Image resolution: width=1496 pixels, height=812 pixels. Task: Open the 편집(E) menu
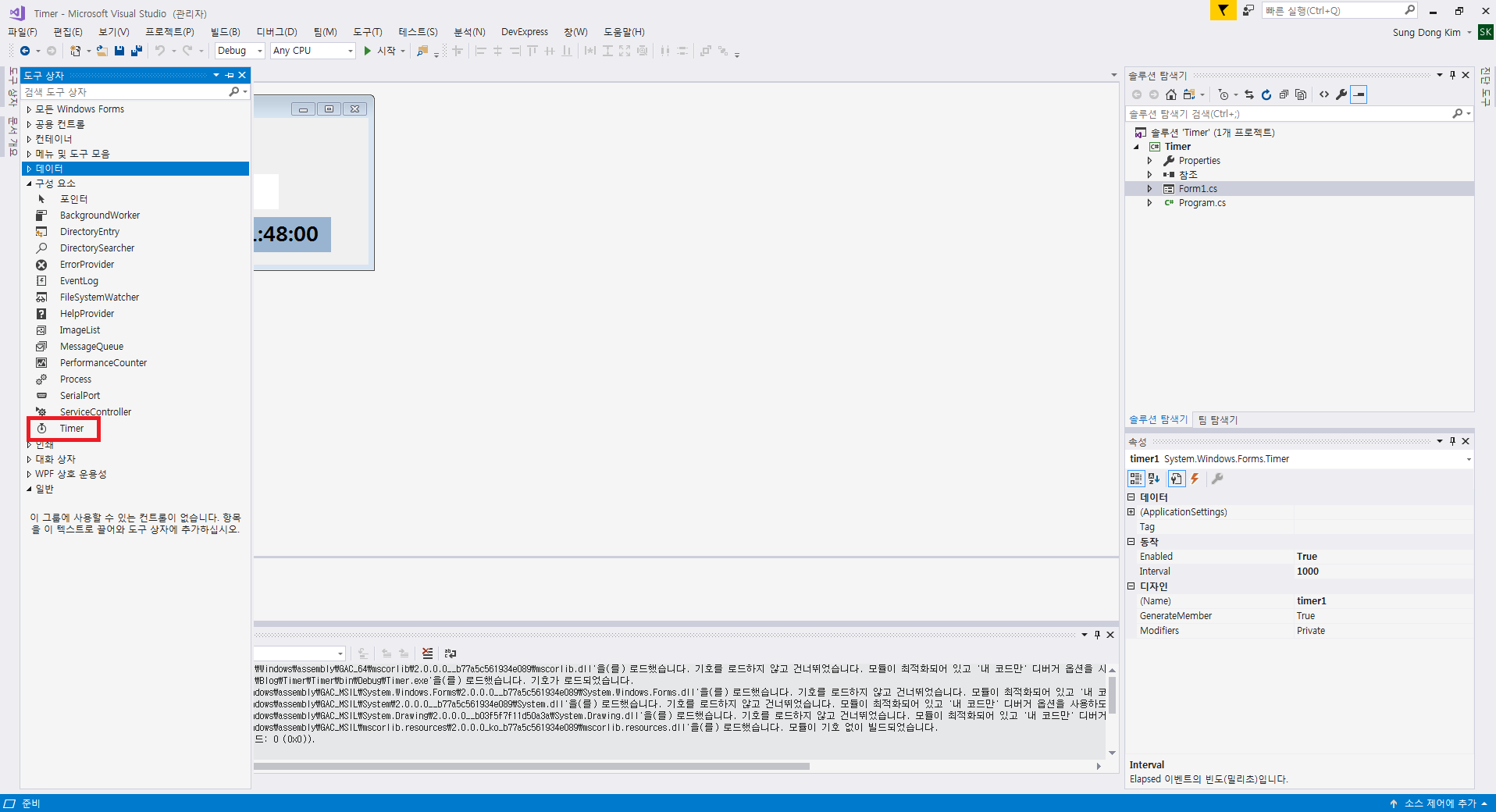tap(67, 32)
